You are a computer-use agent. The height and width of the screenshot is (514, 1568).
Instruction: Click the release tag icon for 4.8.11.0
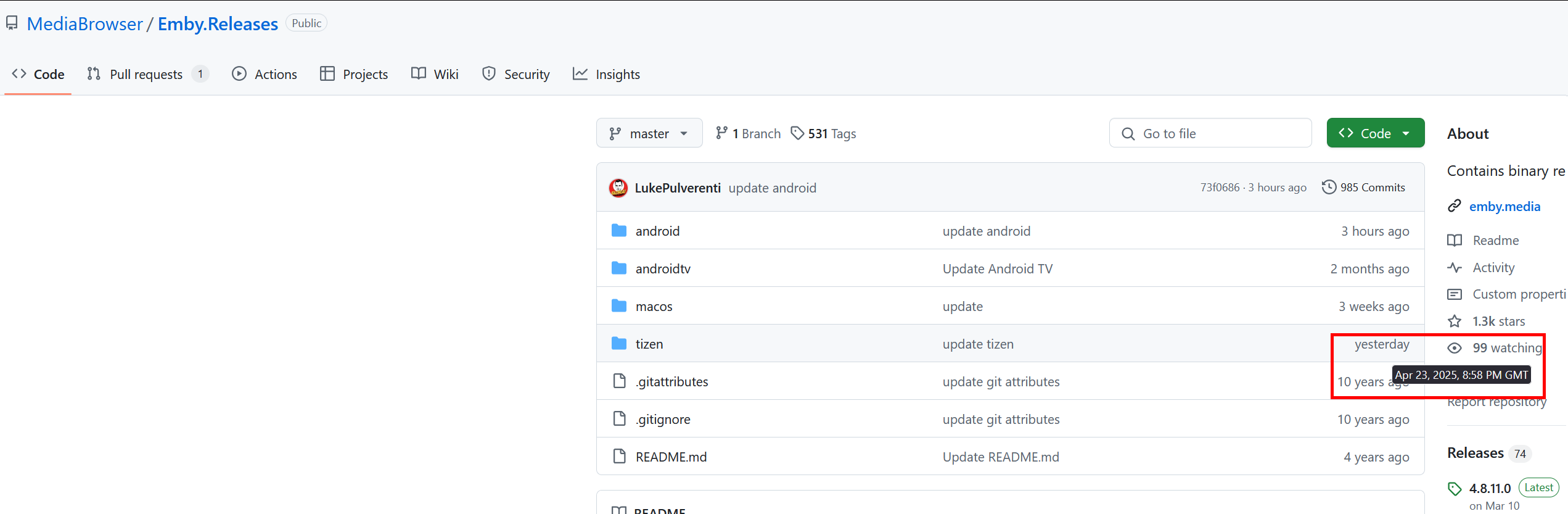tap(1455, 489)
